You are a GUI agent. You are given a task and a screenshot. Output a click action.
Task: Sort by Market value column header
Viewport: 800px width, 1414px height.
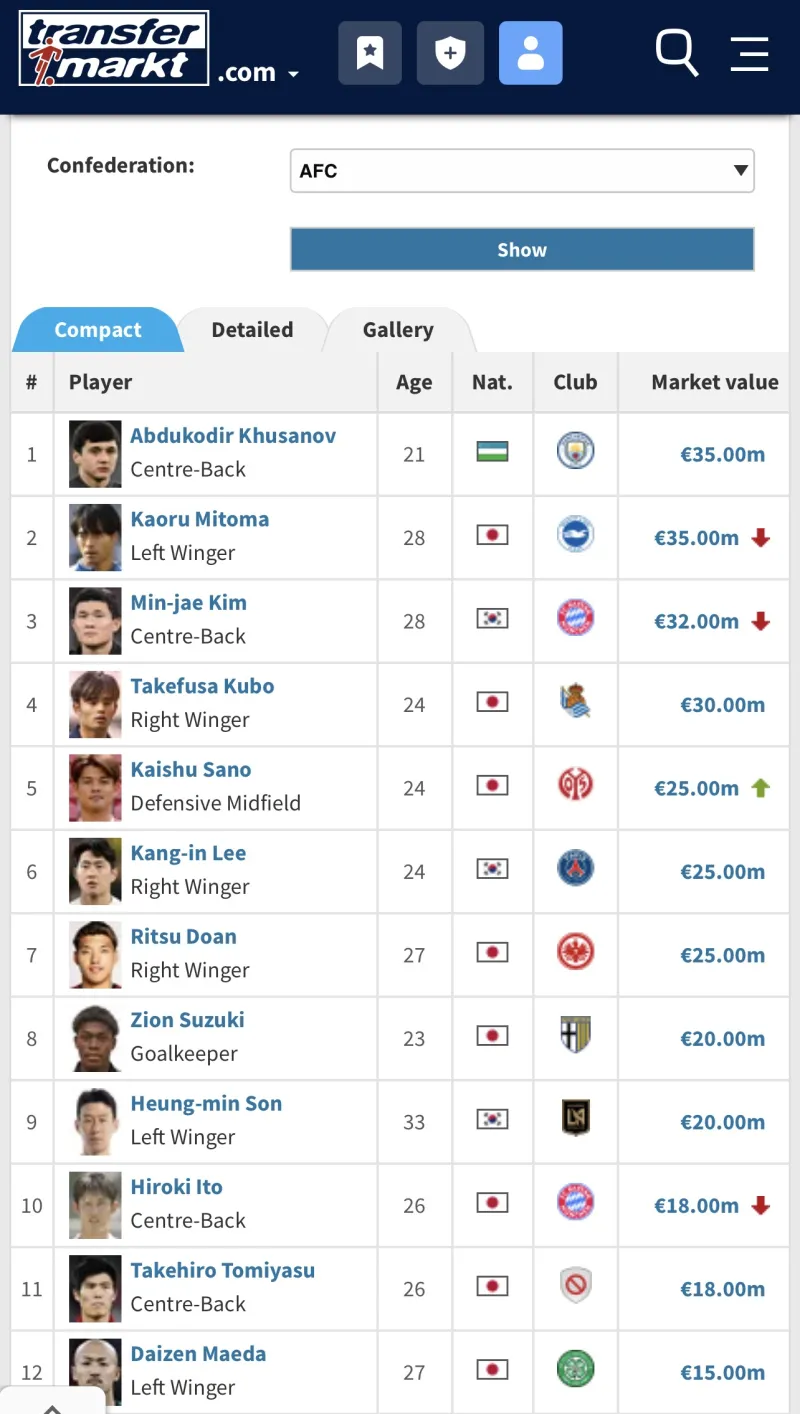coord(714,382)
